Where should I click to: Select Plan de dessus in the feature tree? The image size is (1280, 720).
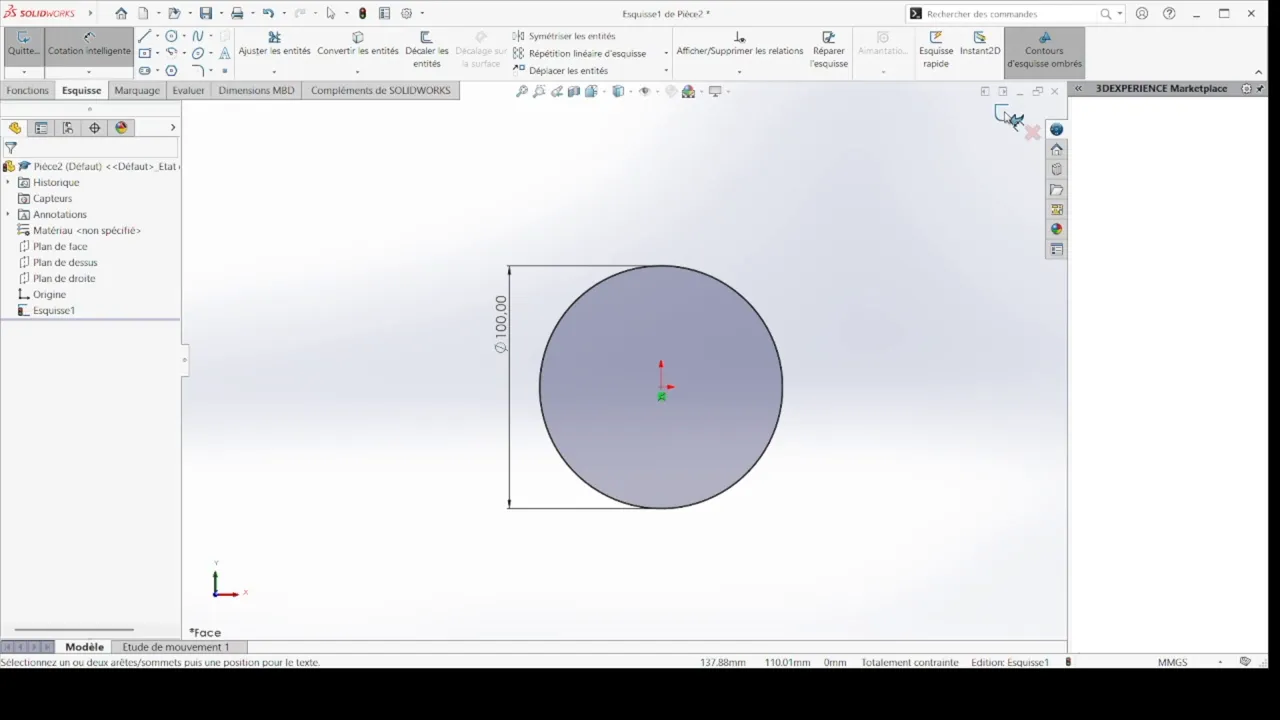click(65, 262)
